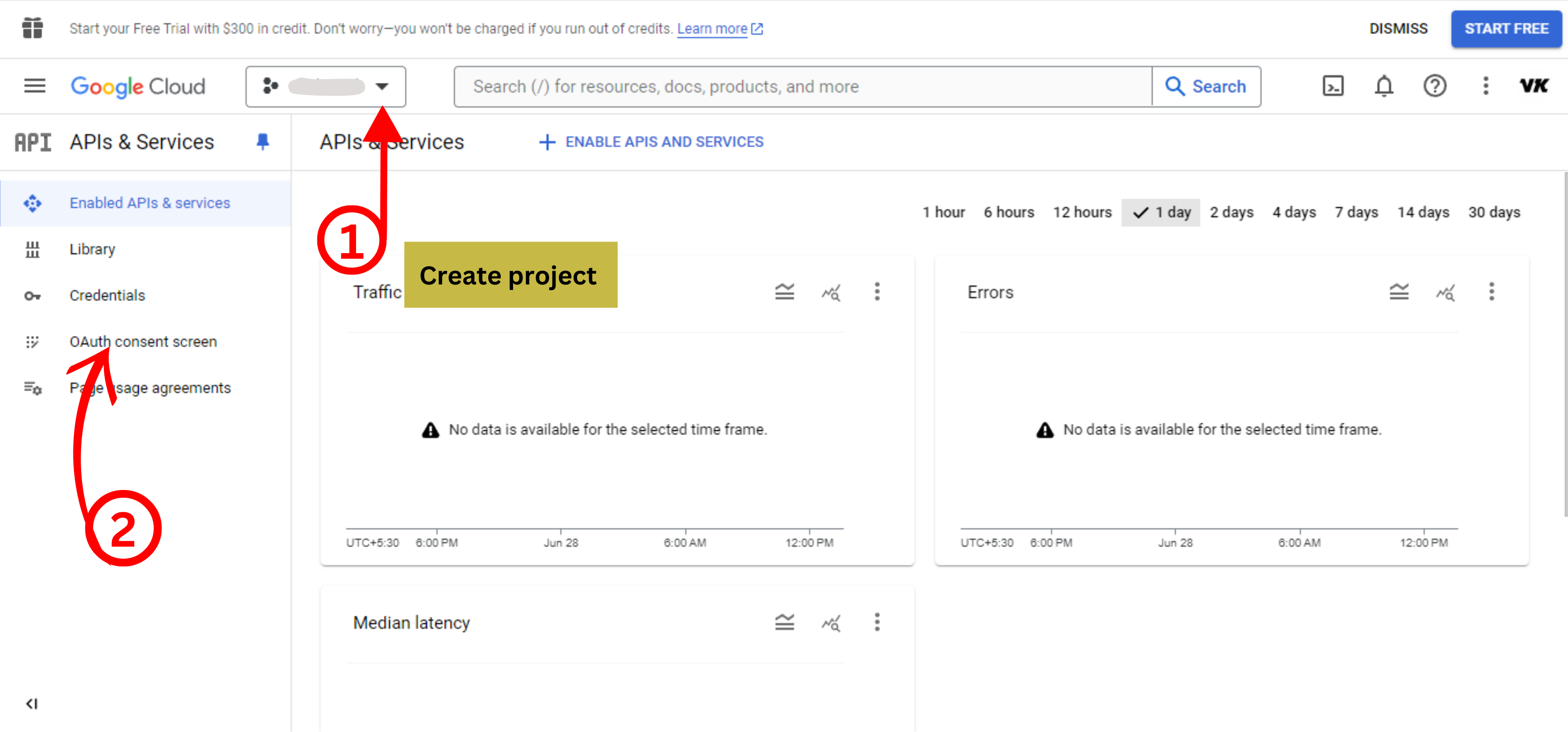Select the 1 hour time range
This screenshot has height=732, width=1568.
[x=943, y=212]
